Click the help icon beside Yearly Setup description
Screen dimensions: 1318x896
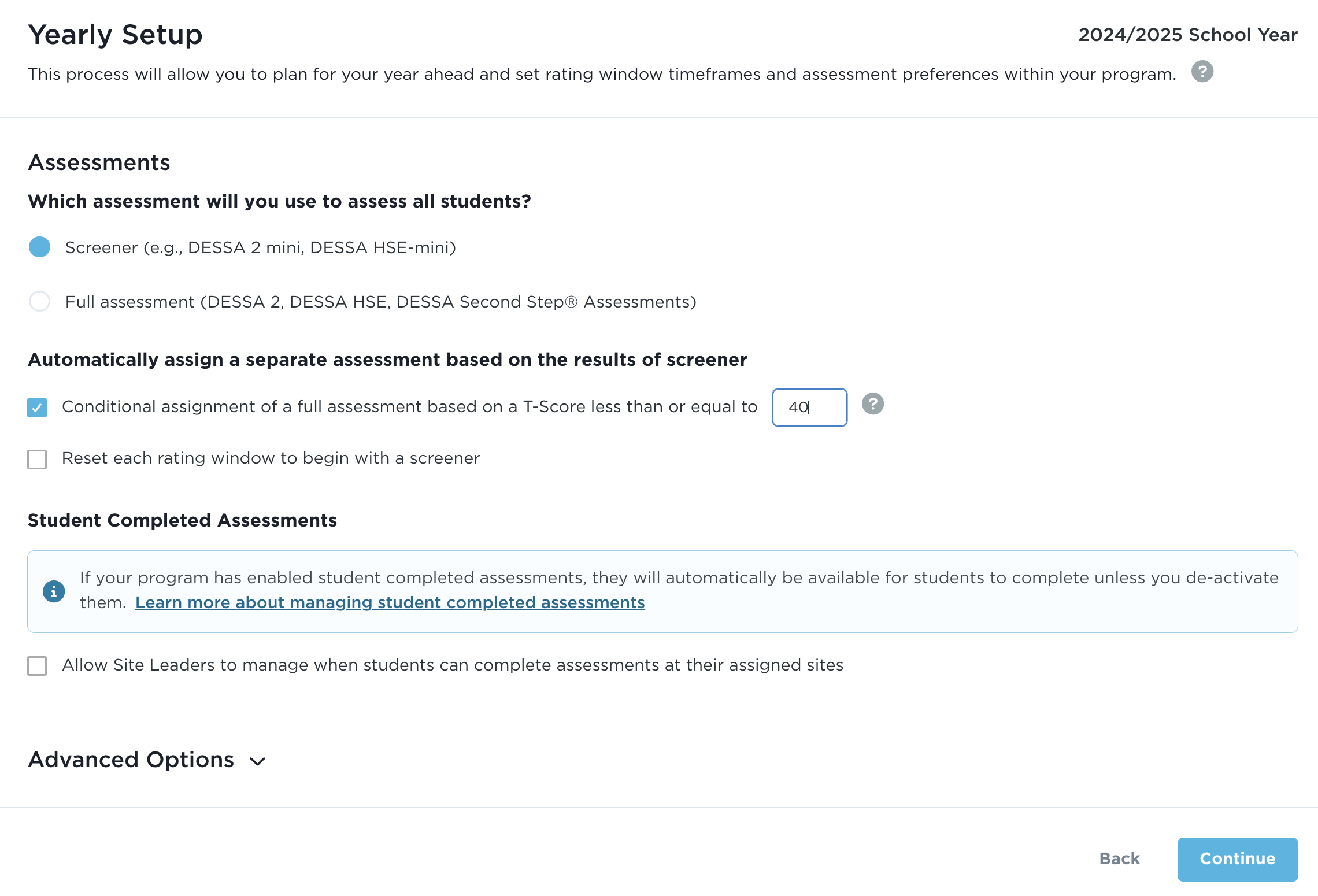pyautogui.click(x=1202, y=72)
